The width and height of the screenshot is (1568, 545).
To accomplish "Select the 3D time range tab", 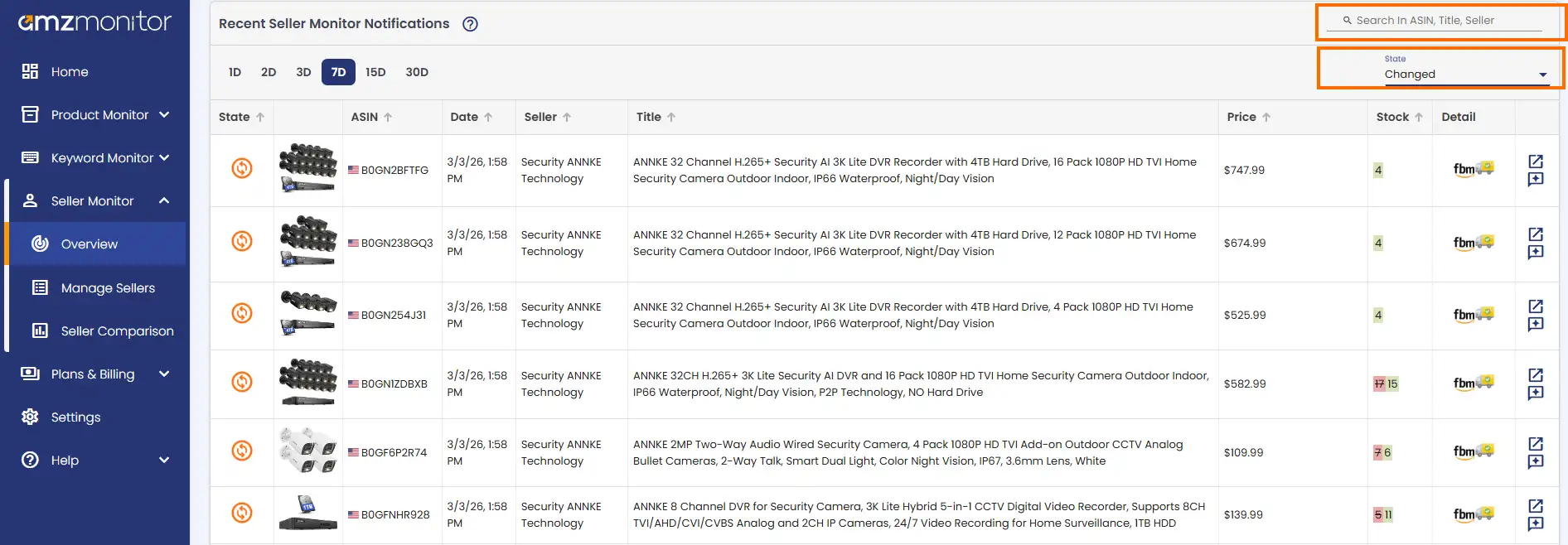I will pos(303,72).
